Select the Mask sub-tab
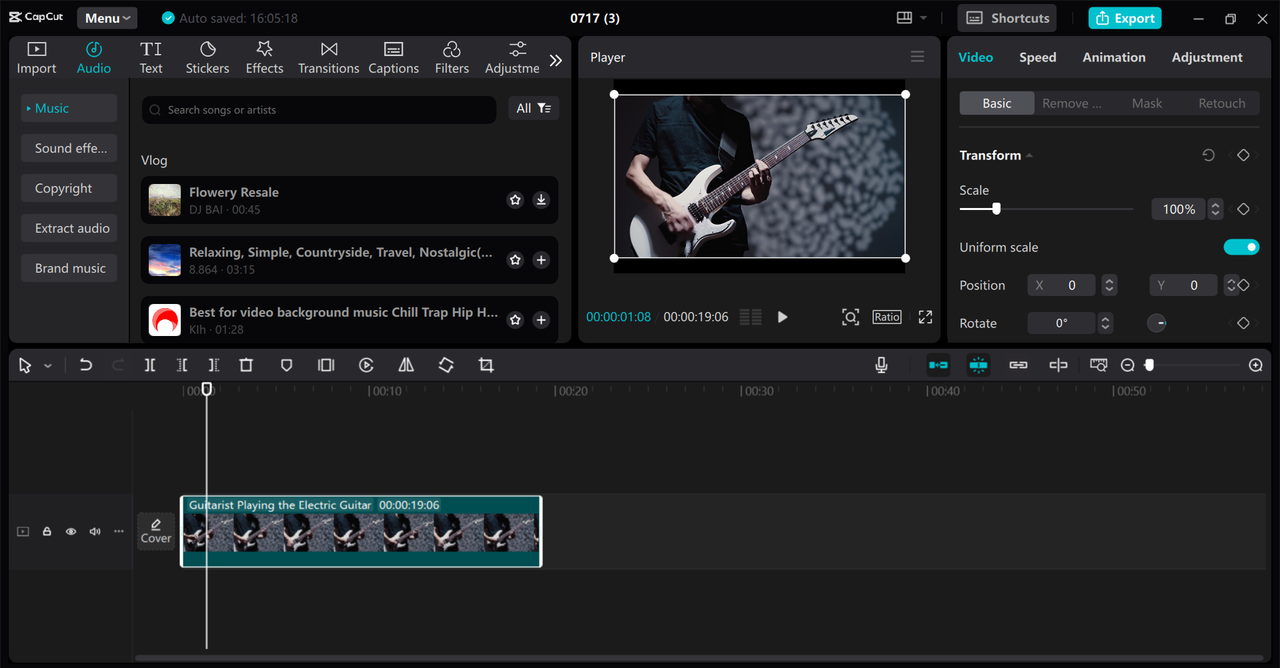Viewport: 1280px width, 668px height. coord(1147,103)
